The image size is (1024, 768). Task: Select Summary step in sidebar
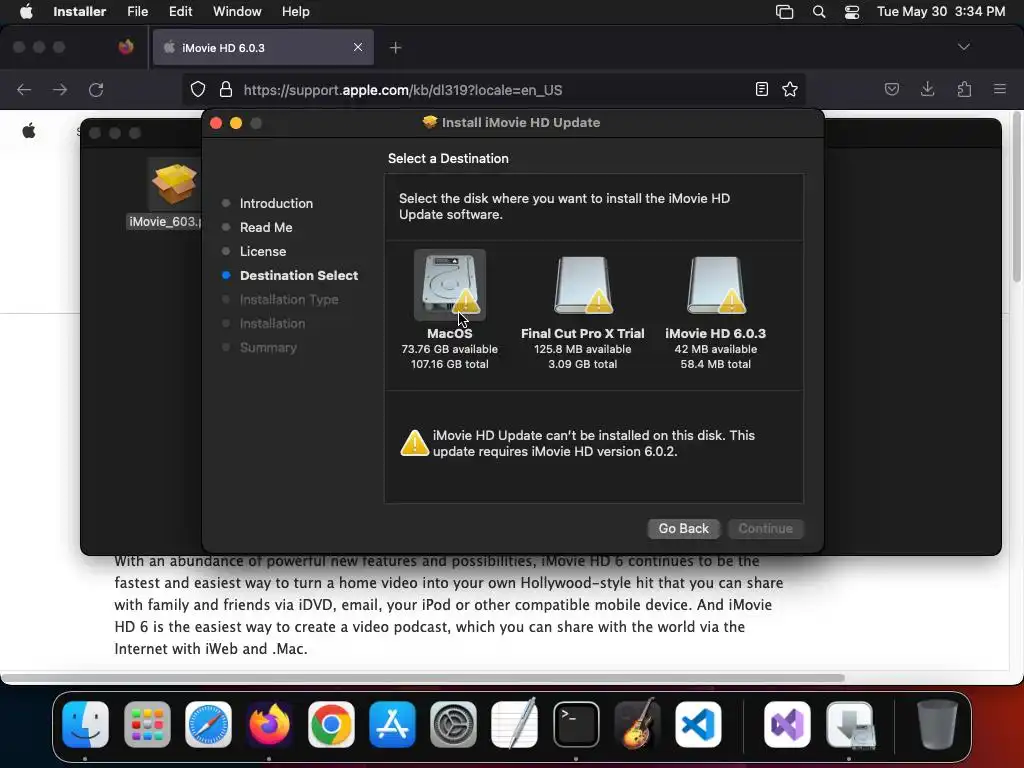coord(268,347)
